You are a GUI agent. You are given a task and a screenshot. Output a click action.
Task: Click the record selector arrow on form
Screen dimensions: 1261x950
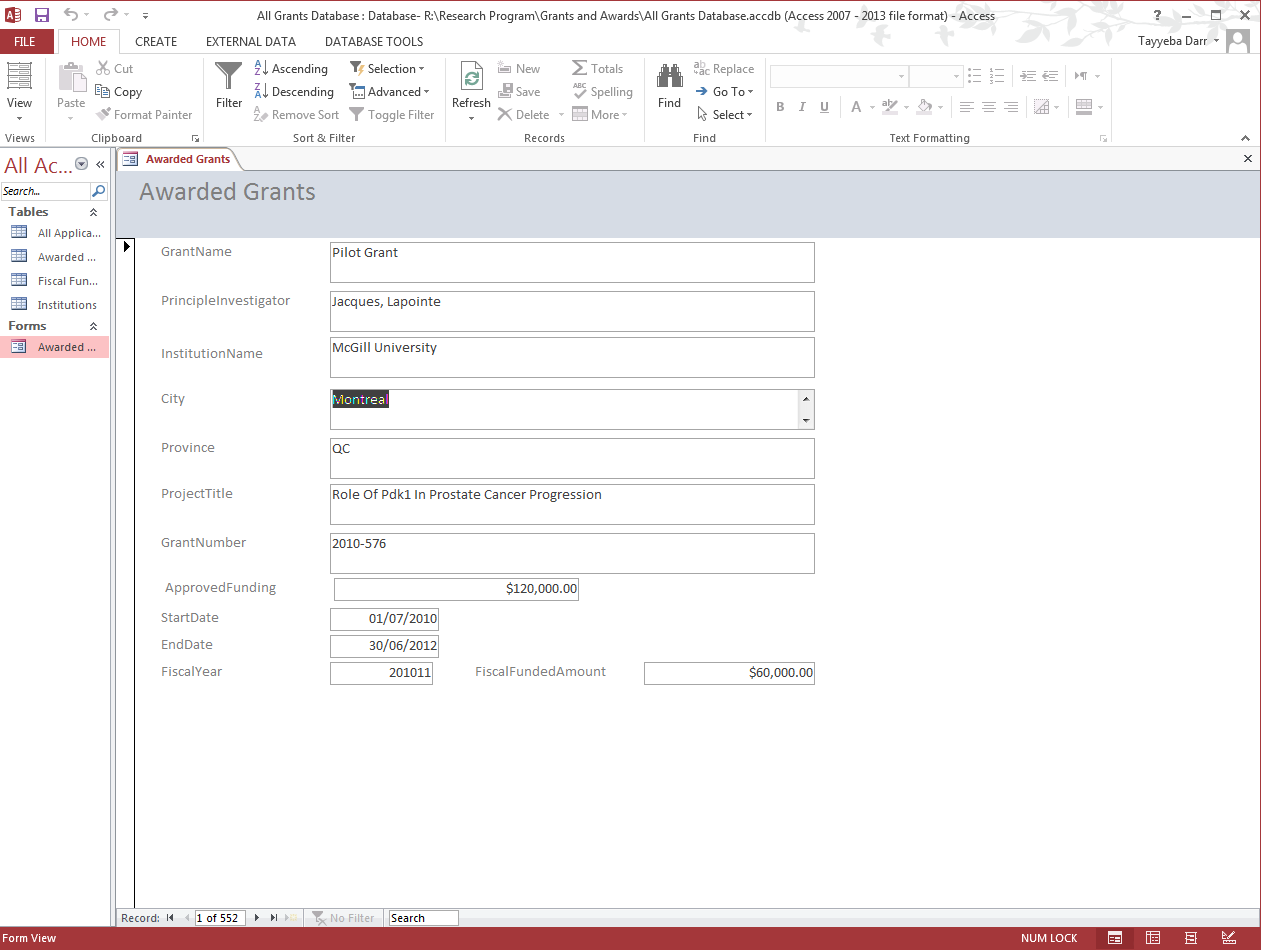pyautogui.click(x=127, y=246)
